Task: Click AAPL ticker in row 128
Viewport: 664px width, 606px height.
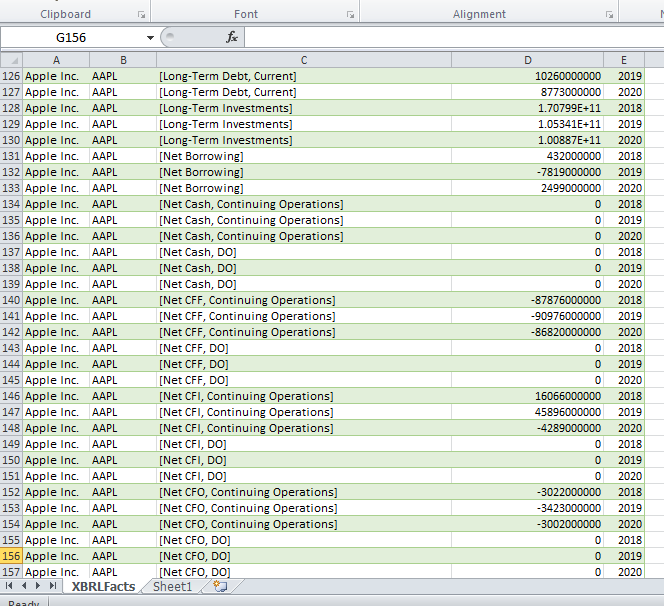Action: click(105, 108)
